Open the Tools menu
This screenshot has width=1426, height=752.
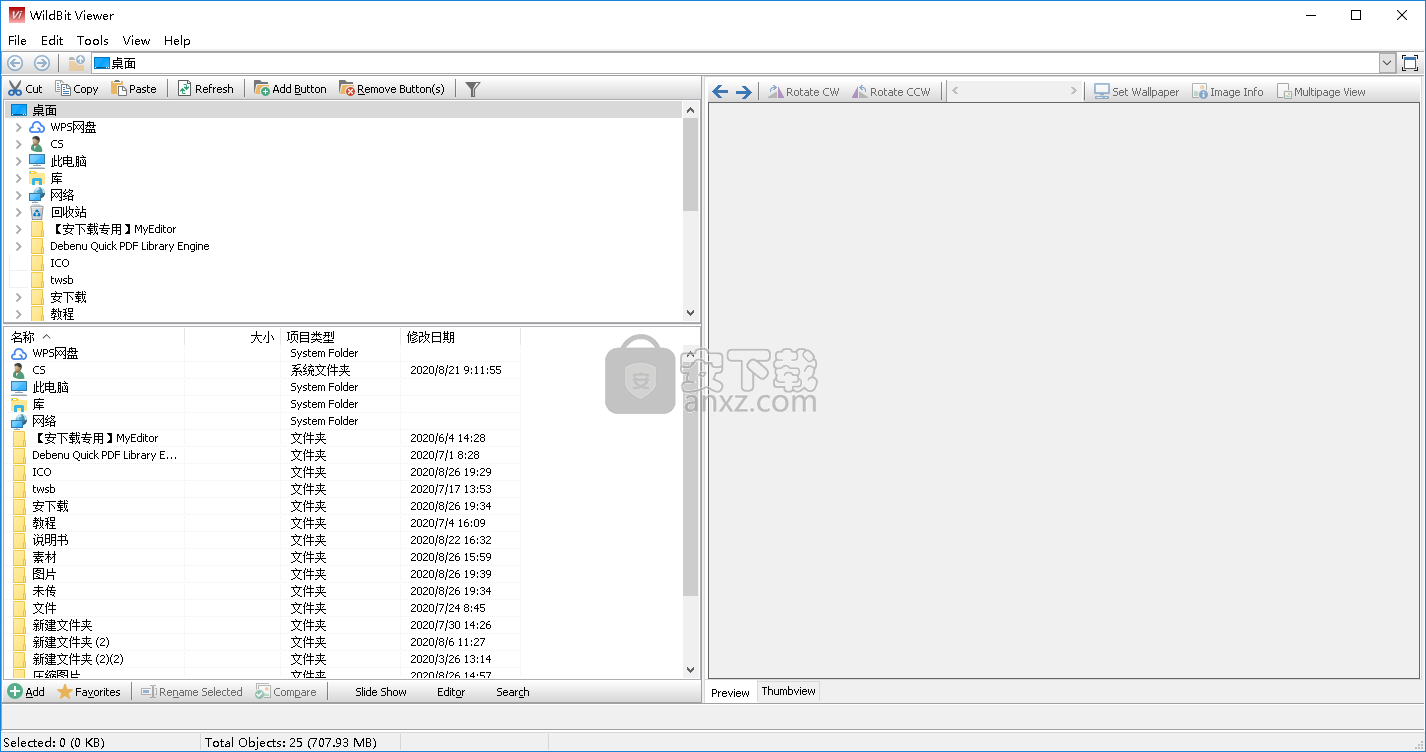pyautogui.click(x=92, y=40)
